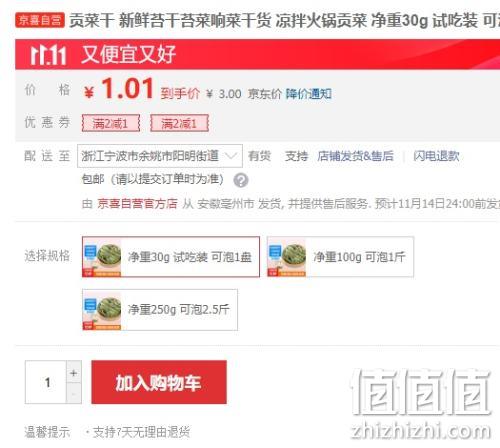Decrease quantity with the minus button
Image resolution: width=500 pixels, height=448 pixels.
[74, 393]
